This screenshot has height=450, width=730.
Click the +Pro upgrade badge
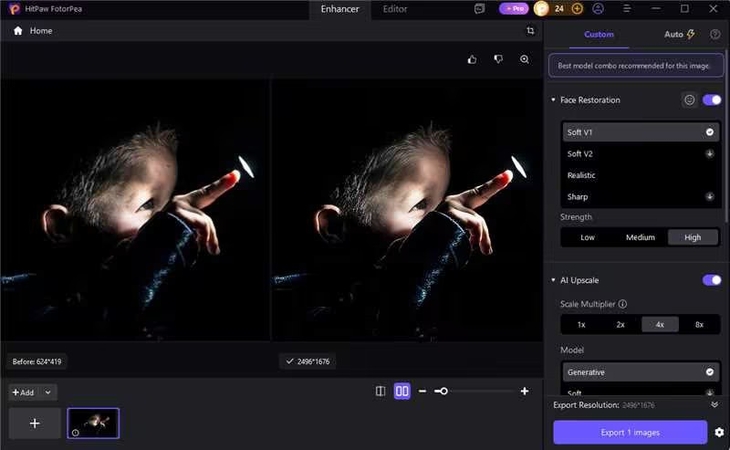(514, 9)
